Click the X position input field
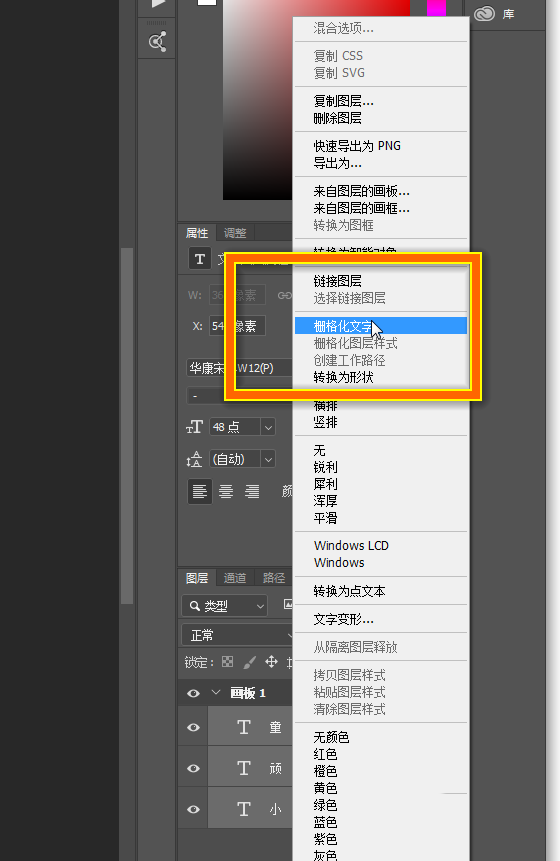The image size is (560, 861). [237, 326]
